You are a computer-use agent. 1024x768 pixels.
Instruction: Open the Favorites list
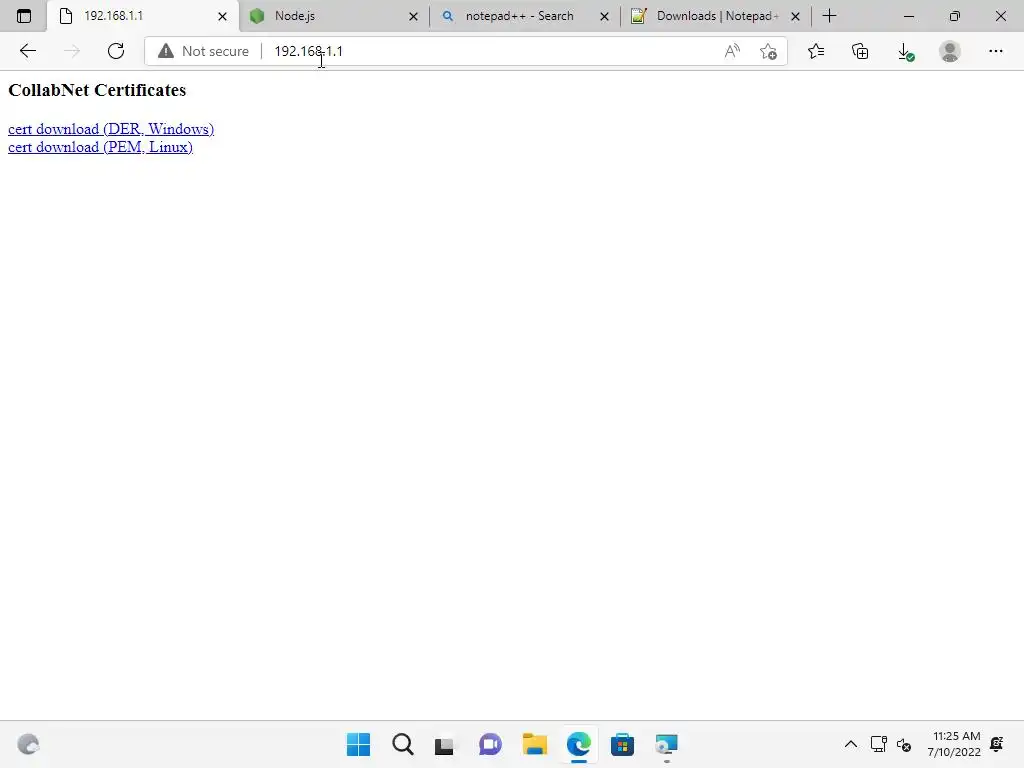pyautogui.click(x=816, y=51)
